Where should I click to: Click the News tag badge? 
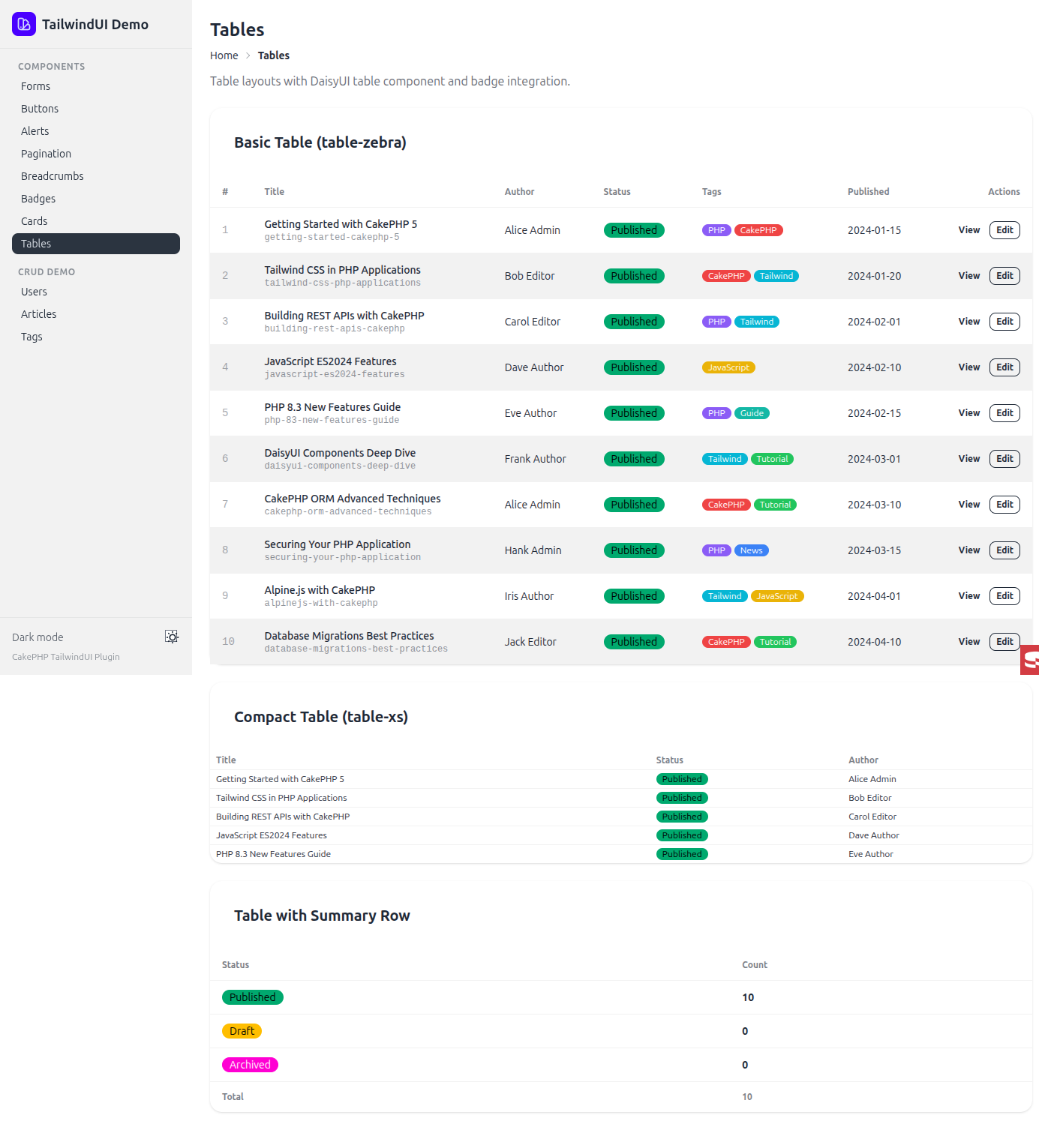pos(751,550)
